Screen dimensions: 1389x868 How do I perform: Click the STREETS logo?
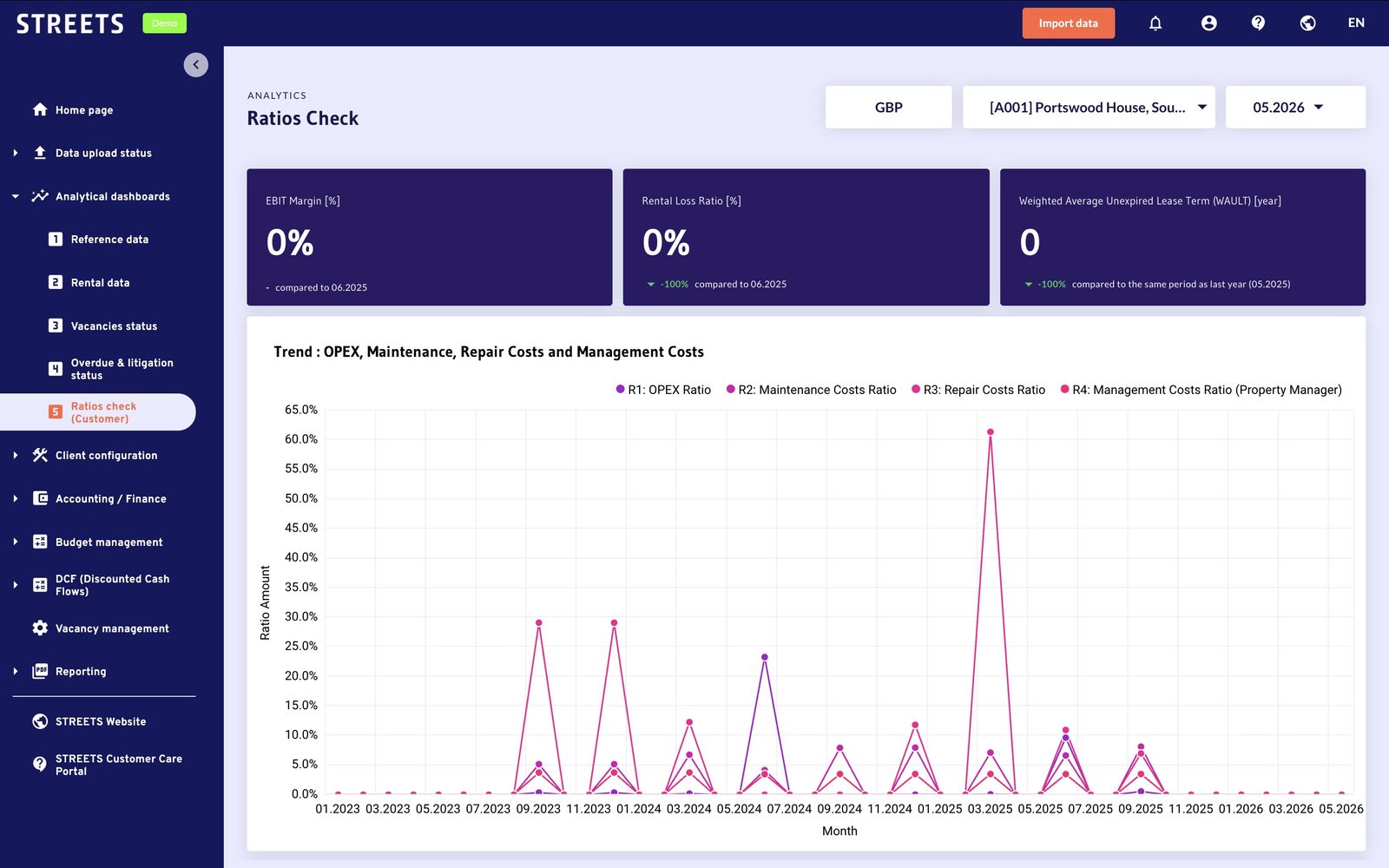[70, 23]
